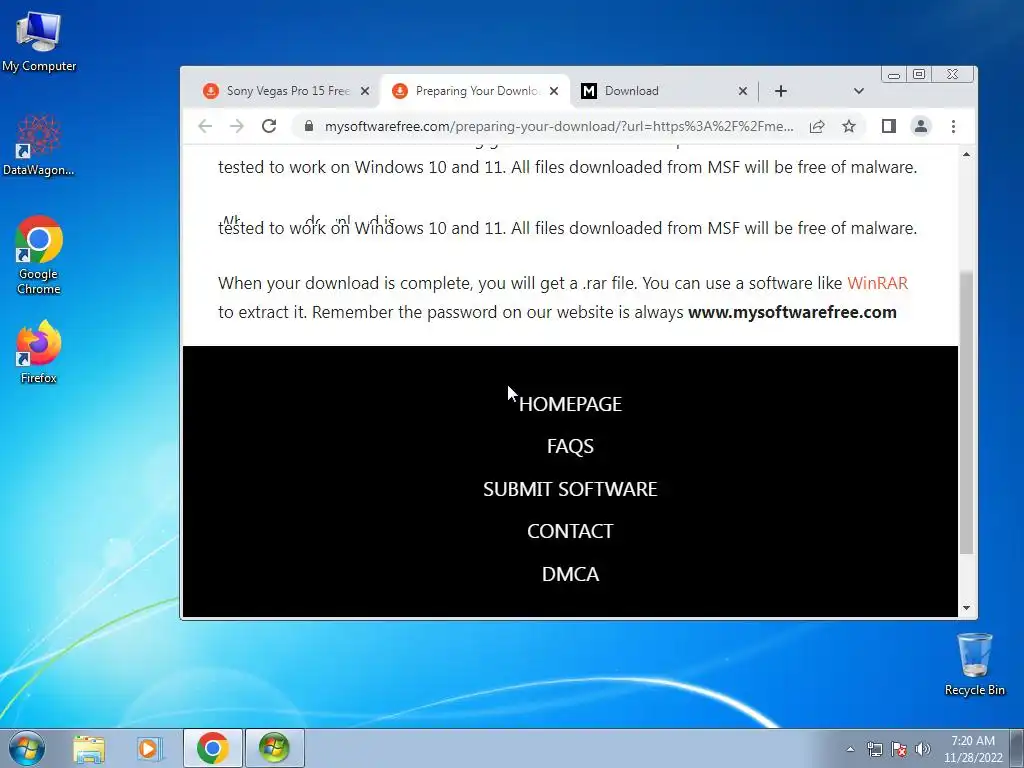Show hidden system tray icons

[x=850, y=749]
